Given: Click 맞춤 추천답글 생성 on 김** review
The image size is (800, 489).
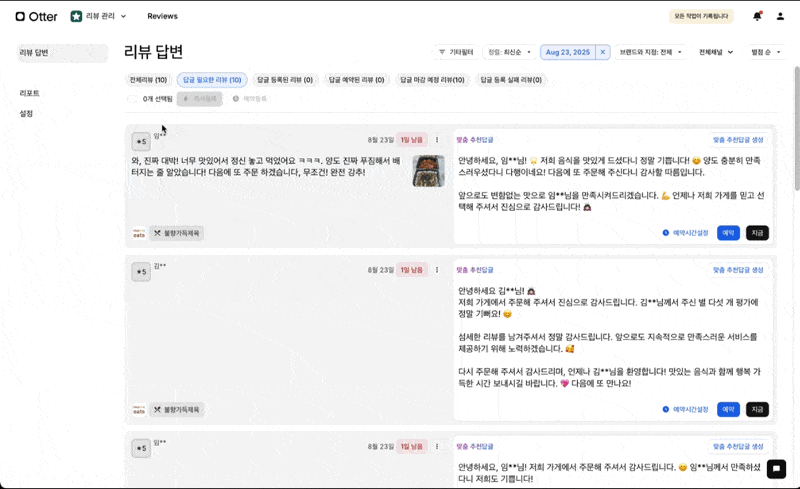Looking at the screenshot, I should 738,270.
